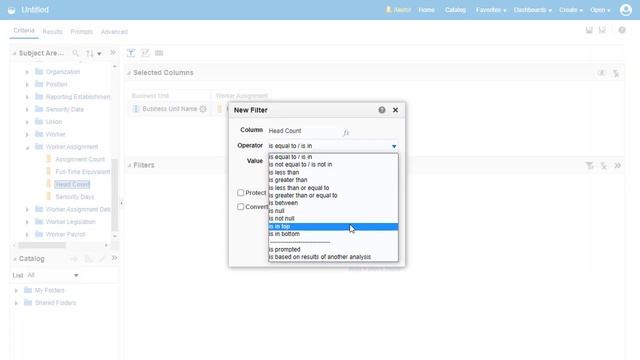The height and width of the screenshot is (360, 640).
Task: Open the Operator dropdown arrow
Action: [x=394, y=146]
